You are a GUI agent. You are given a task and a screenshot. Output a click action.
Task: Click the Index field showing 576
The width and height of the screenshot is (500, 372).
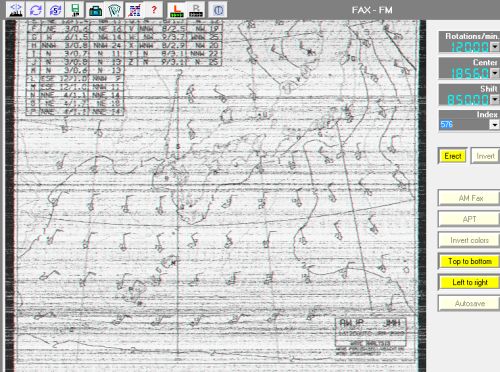[465, 125]
